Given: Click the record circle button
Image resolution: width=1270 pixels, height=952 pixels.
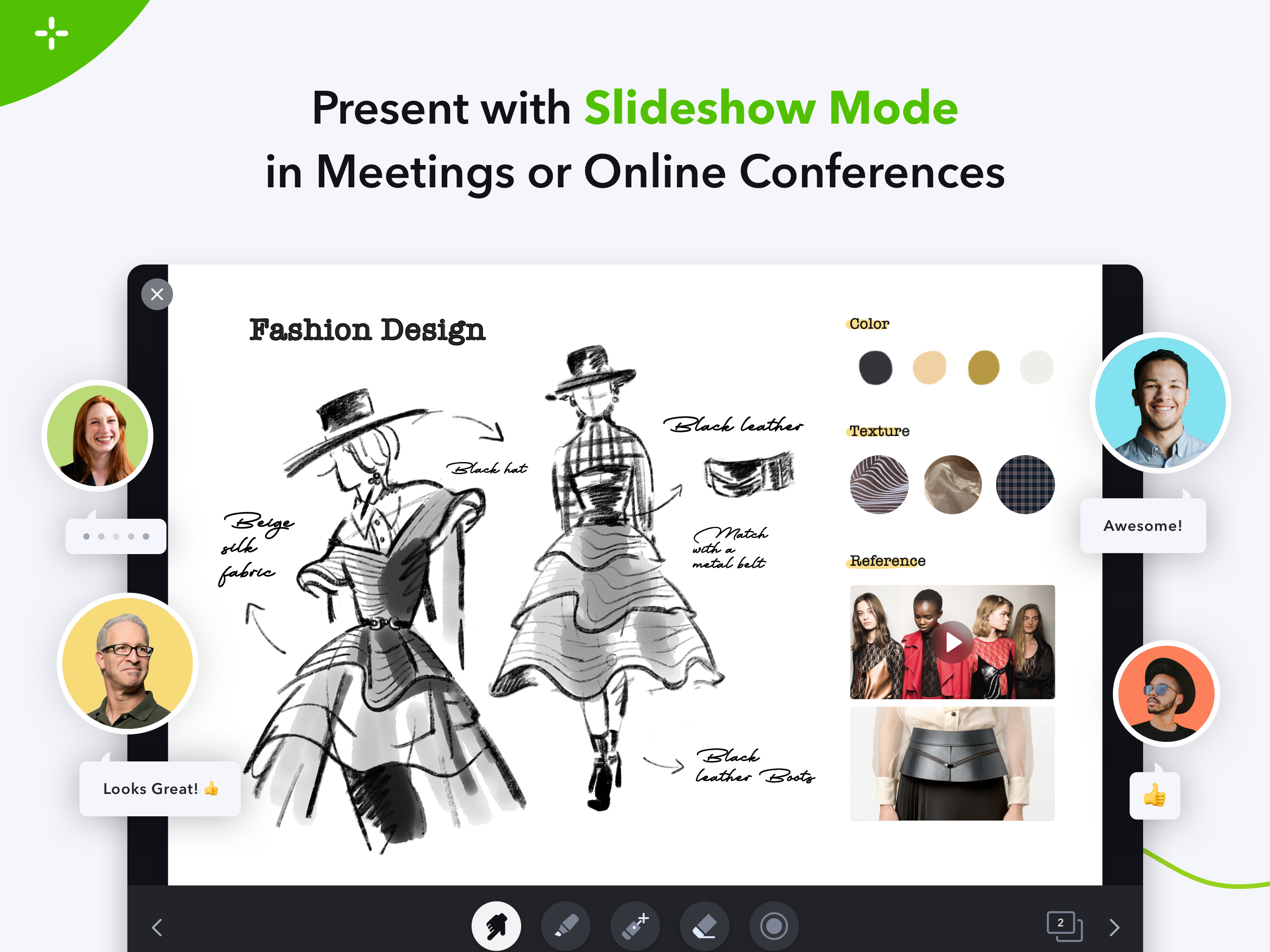Looking at the screenshot, I should point(774,926).
